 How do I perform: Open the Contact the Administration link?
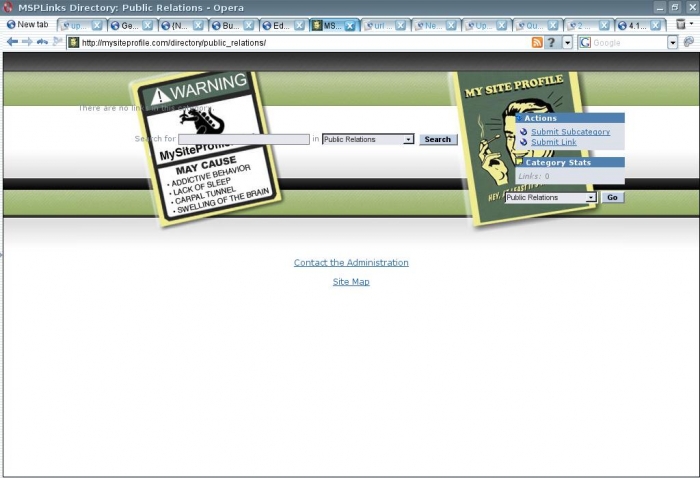coord(351,263)
